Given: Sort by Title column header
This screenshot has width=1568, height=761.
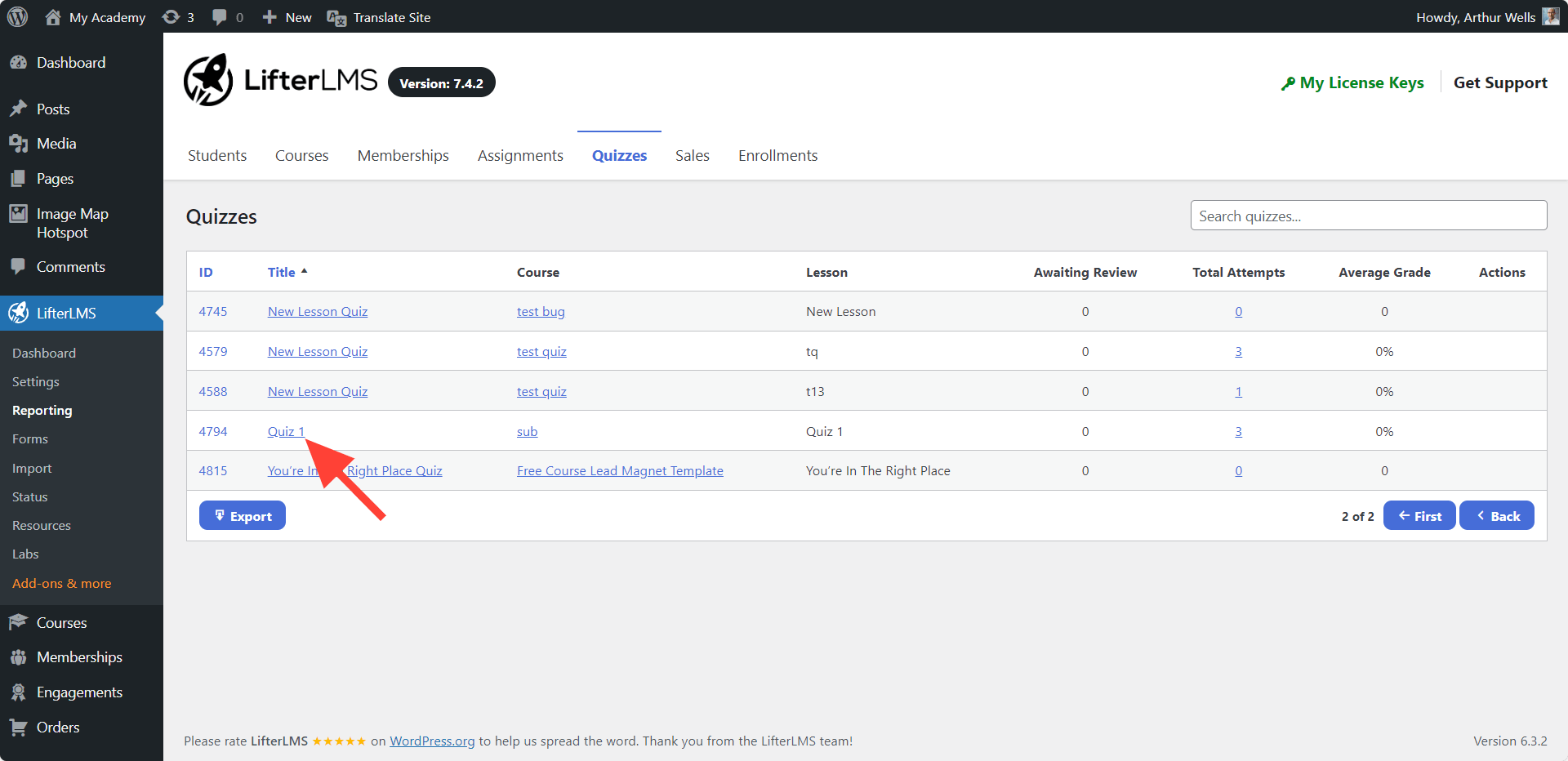Looking at the screenshot, I should tap(287, 272).
